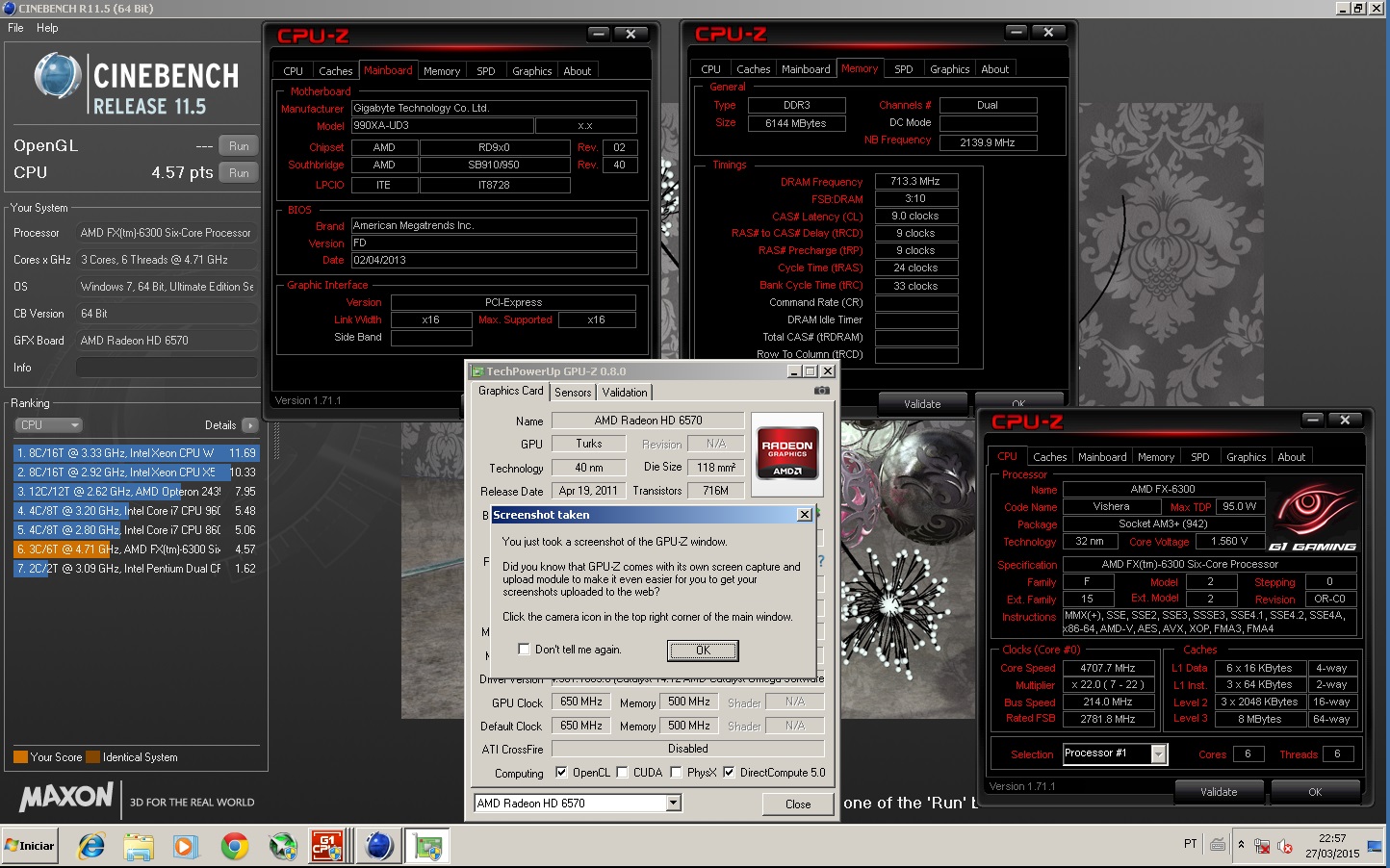Show hidden system tray icons
The width and height of the screenshot is (1390, 868).
tap(1241, 845)
